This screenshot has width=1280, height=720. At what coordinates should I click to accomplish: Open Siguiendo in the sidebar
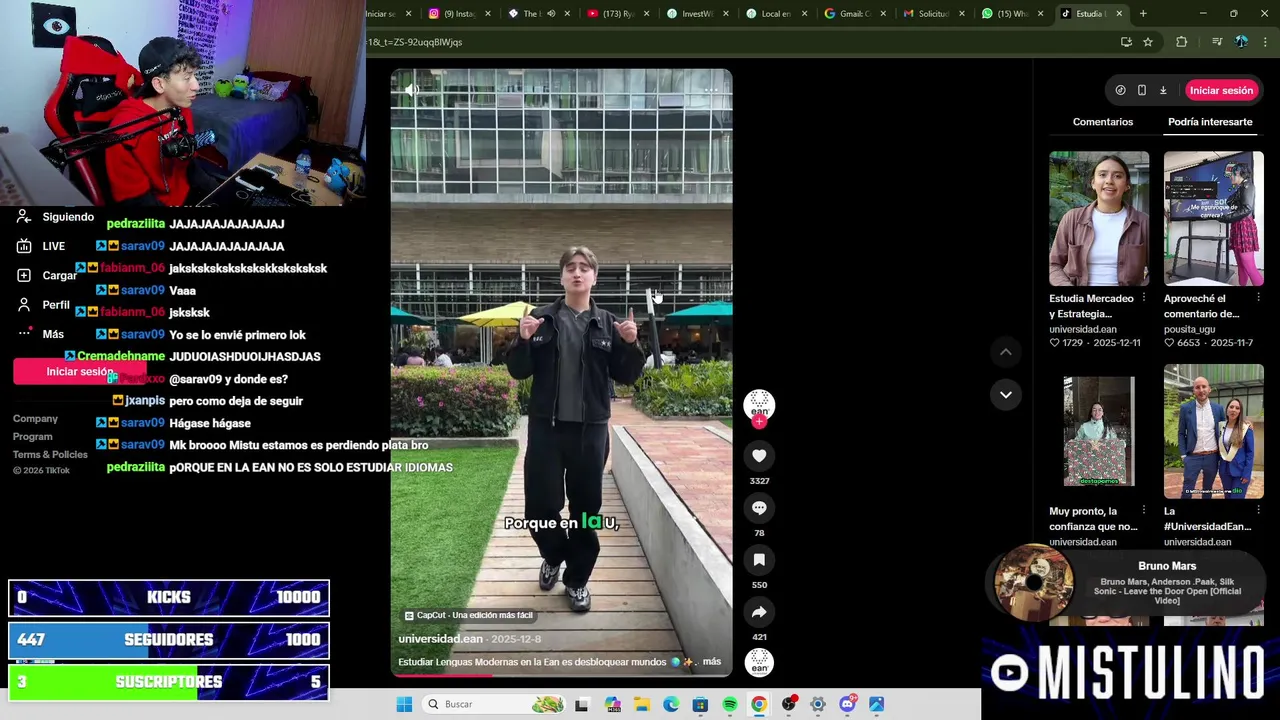tap(68, 217)
